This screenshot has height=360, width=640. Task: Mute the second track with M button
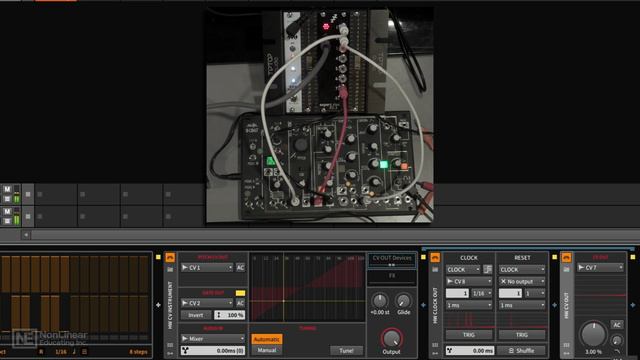point(7,211)
